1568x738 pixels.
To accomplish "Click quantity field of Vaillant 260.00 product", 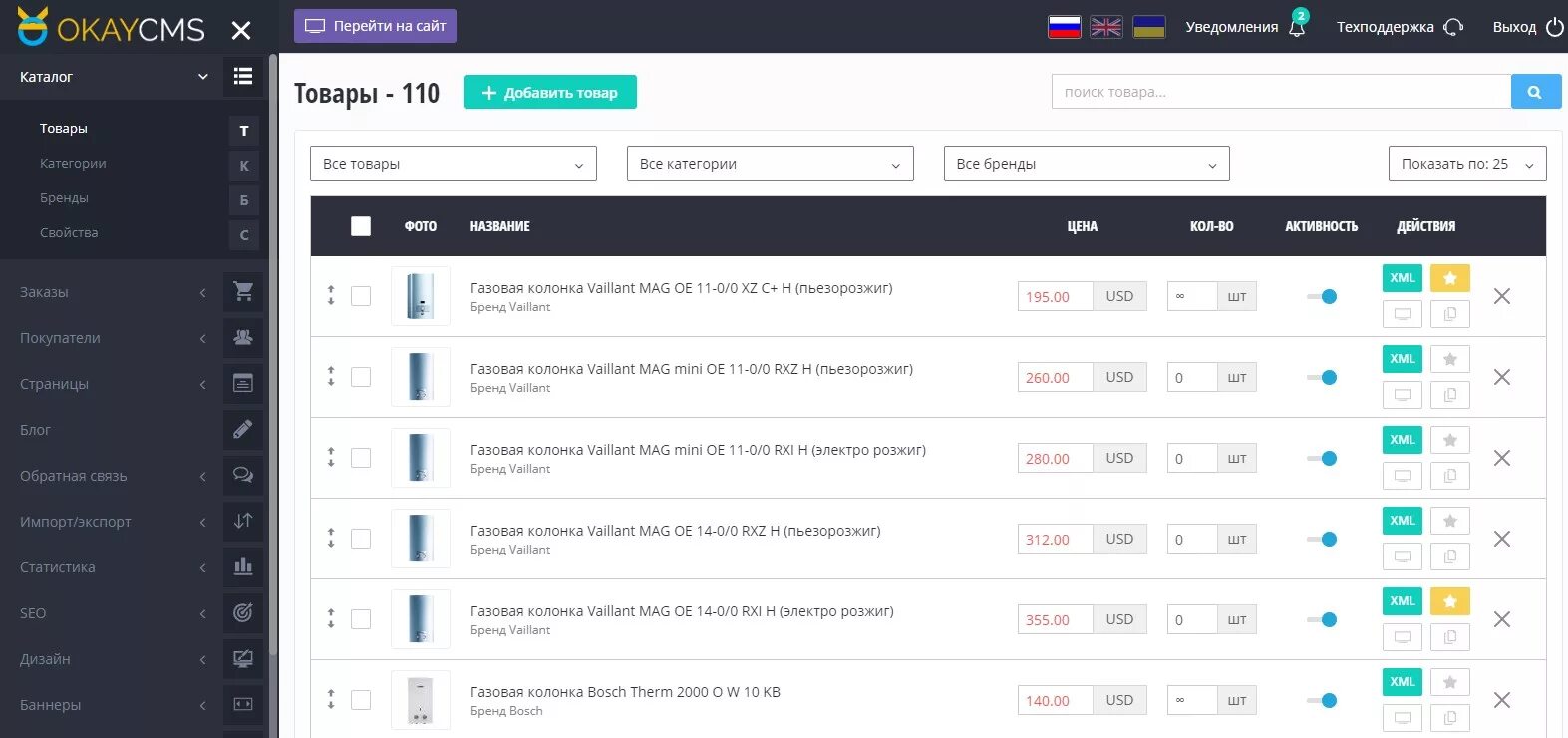I will (1192, 377).
